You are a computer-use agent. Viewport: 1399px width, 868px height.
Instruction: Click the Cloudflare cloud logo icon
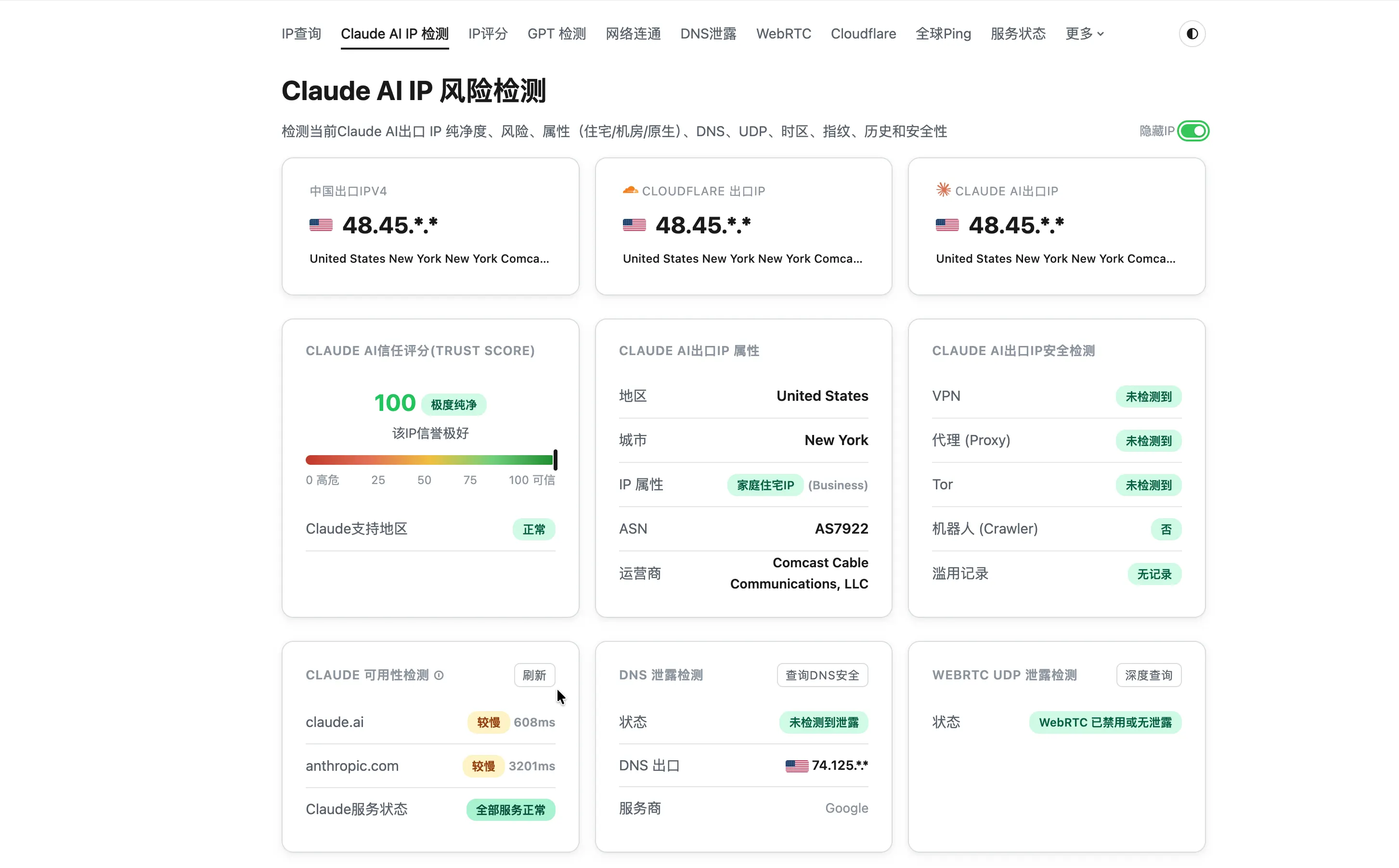click(x=630, y=190)
